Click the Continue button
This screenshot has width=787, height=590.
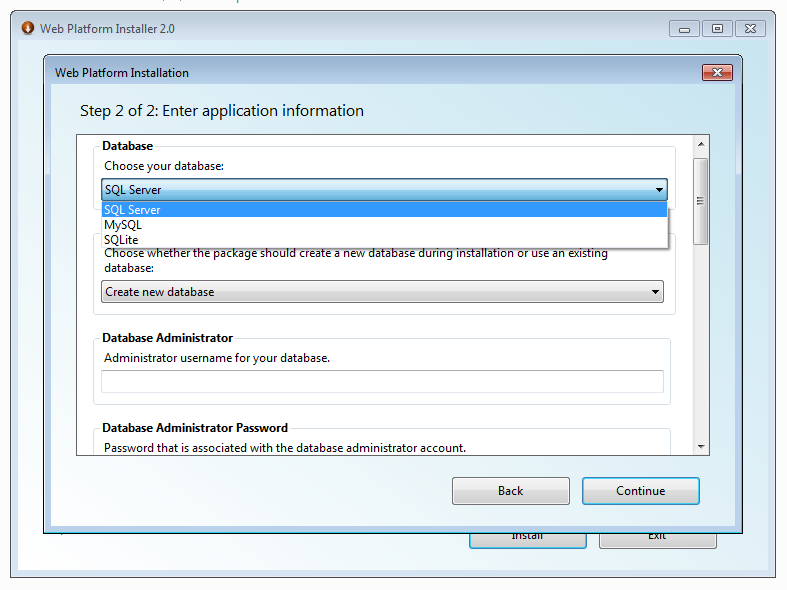pyautogui.click(x=640, y=491)
